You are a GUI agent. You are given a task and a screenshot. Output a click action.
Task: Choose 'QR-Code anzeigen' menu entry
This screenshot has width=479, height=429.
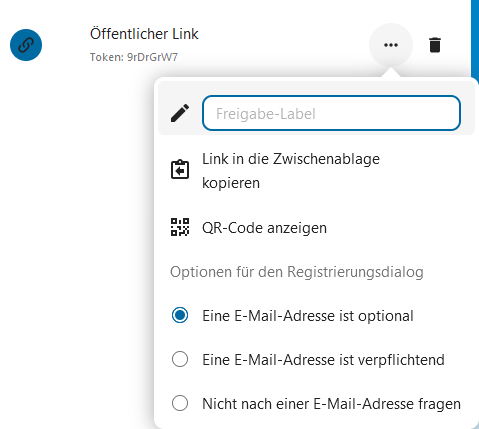pyautogui.click(x=316, y=228)
